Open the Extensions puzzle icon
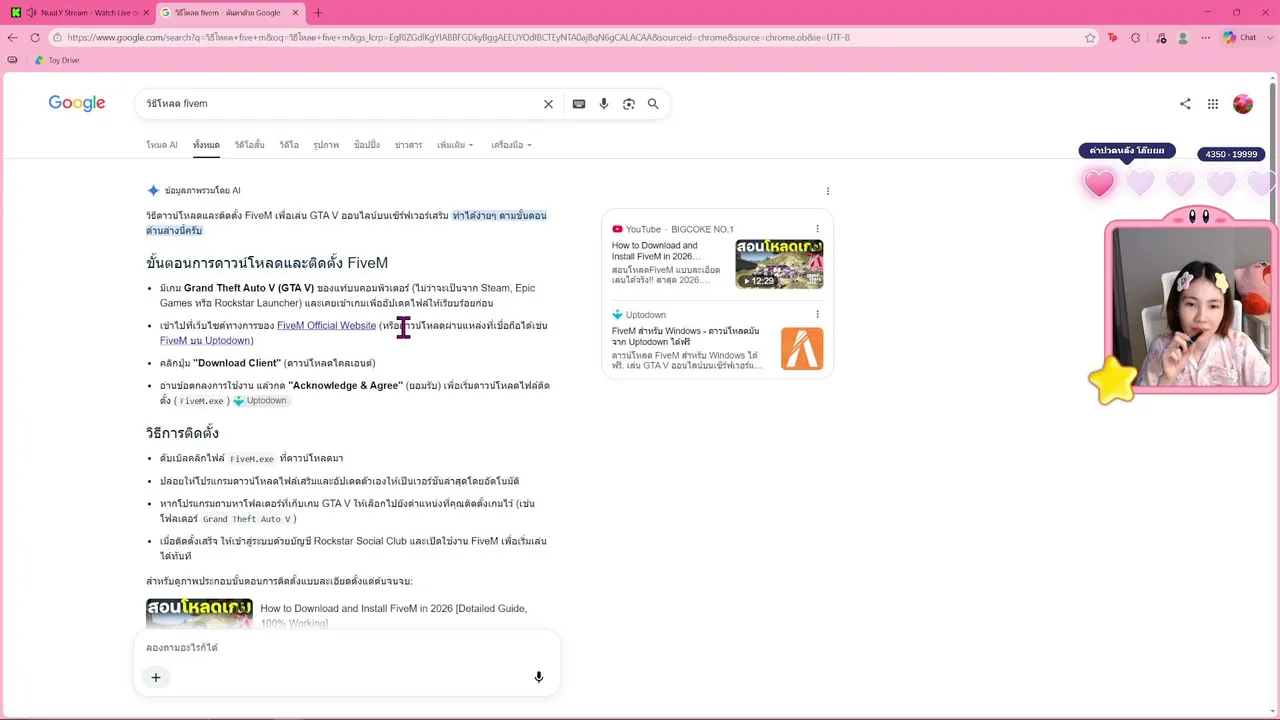The height and width of the screenshot is (720, 1280). click(x=1136, y=38)
